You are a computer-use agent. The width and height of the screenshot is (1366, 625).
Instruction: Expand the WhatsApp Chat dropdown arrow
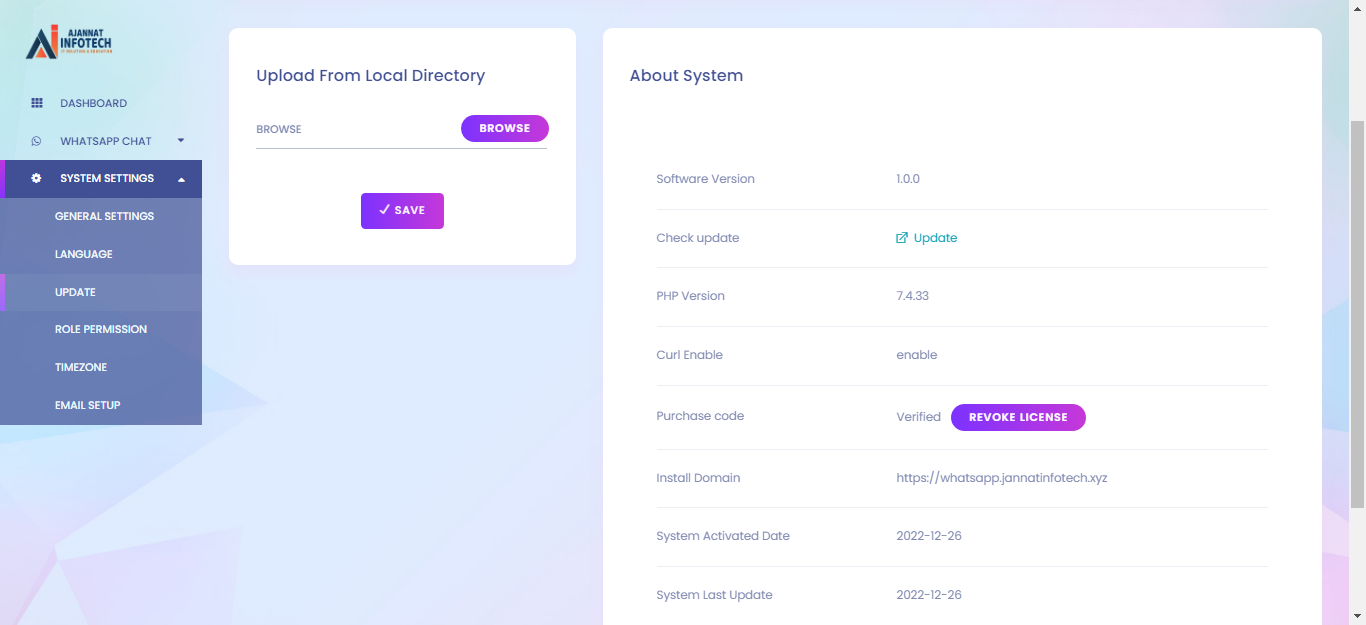point(181,141)
